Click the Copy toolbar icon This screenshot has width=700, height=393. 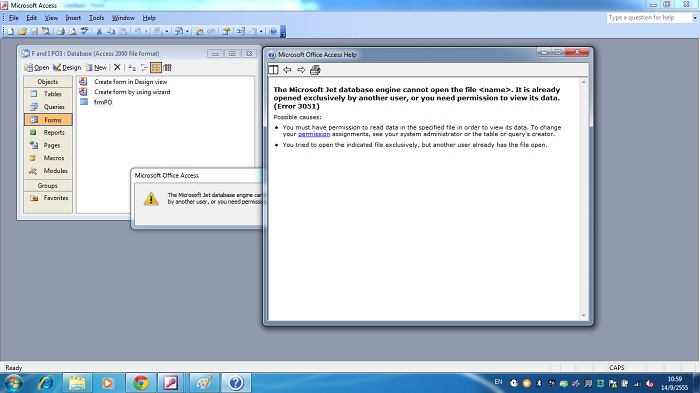[x=111, y=31]
